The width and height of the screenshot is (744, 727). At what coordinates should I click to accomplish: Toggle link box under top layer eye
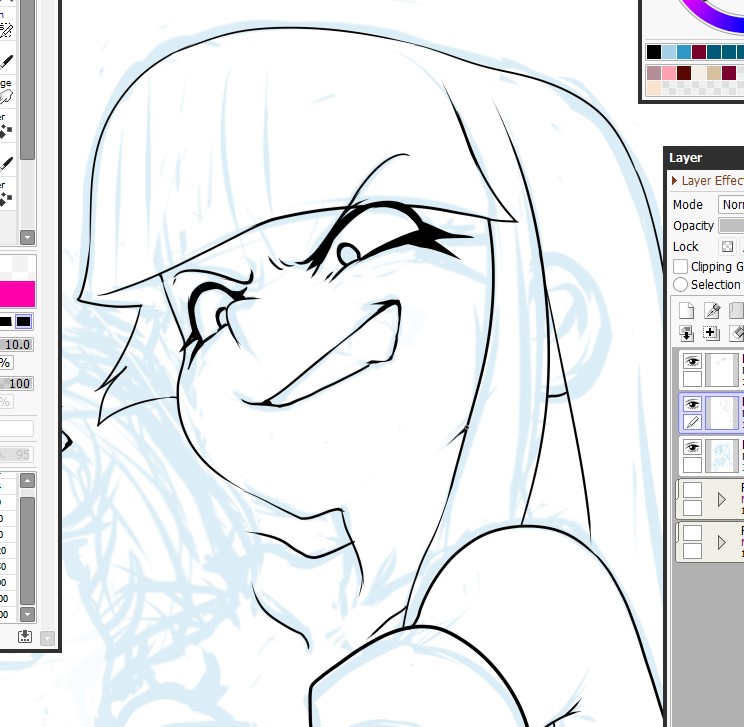point(692,379)
